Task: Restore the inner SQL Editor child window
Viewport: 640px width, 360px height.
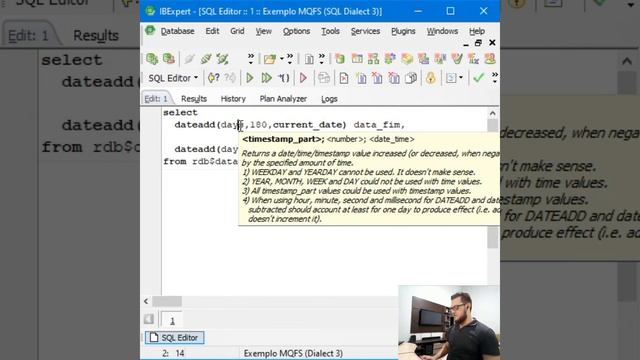Action: click(478, 43)
